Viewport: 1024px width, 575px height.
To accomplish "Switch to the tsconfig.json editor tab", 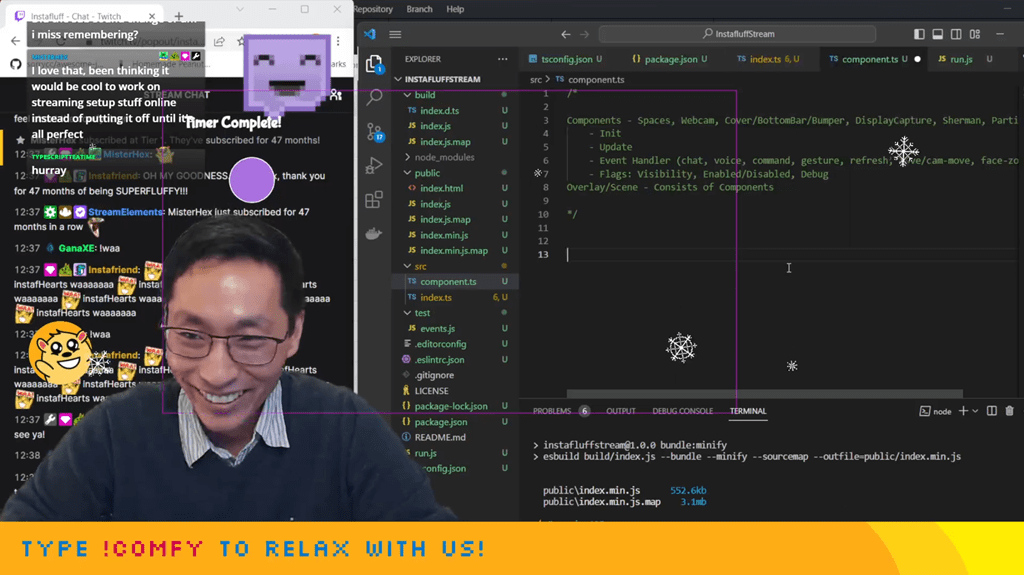I will point(566,59).
